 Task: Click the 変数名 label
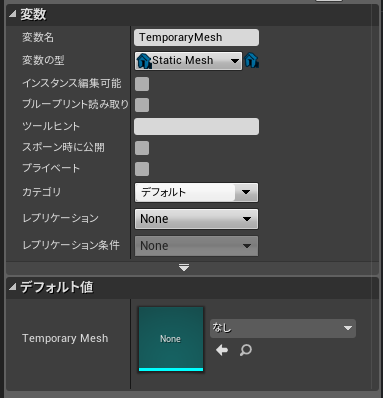(38, 37)
